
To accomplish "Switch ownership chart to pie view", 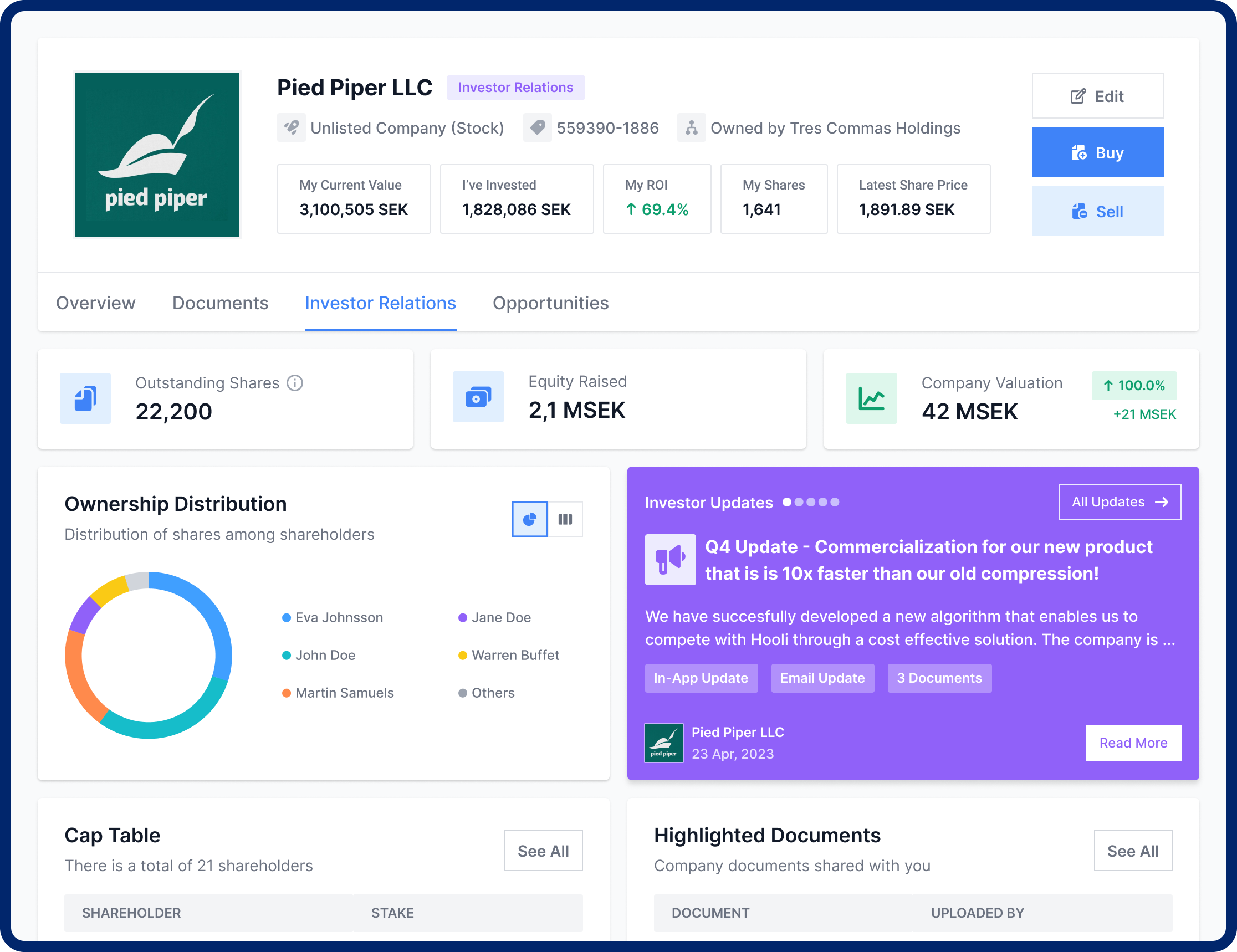I will click(x=530, y=519).
